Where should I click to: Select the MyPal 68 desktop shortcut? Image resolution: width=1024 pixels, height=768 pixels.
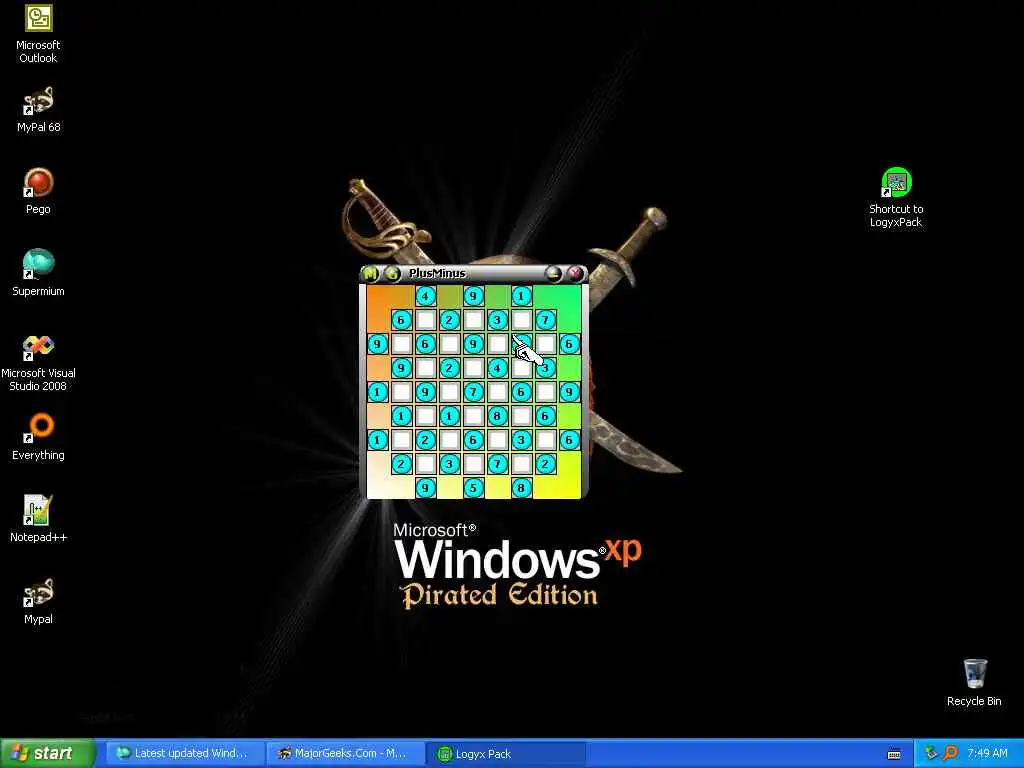click(38, 110)
